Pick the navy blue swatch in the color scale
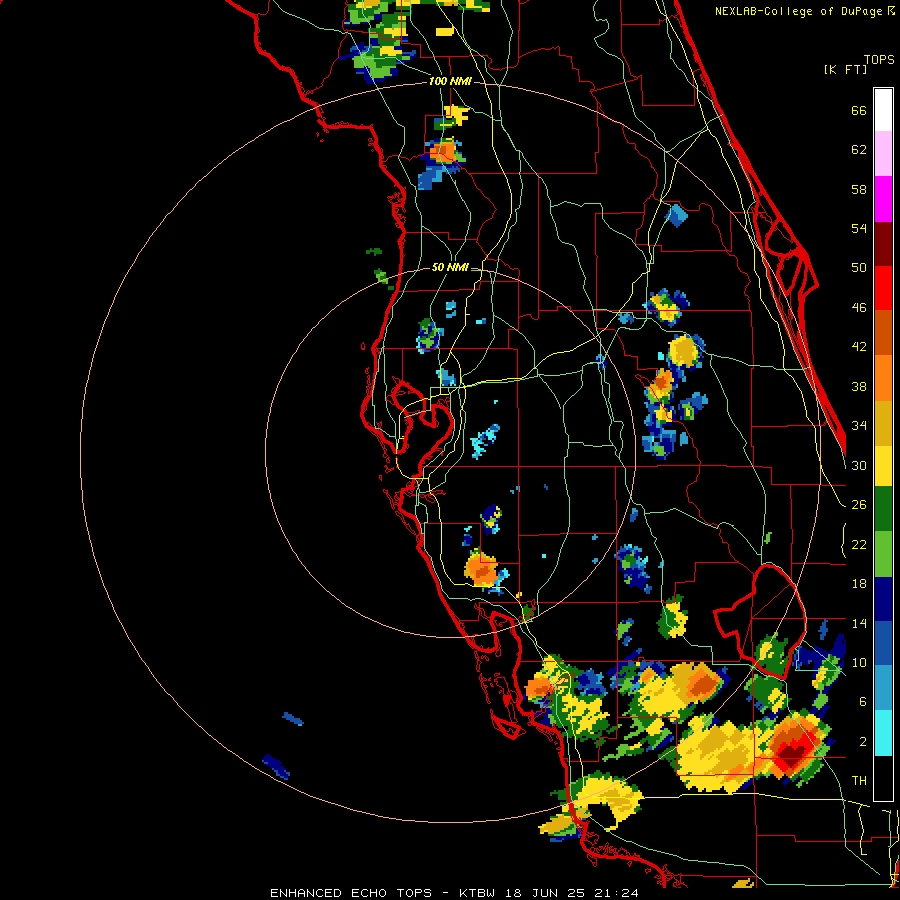Image resolution: width=900 pixels, height=900 pixels. 883,599
